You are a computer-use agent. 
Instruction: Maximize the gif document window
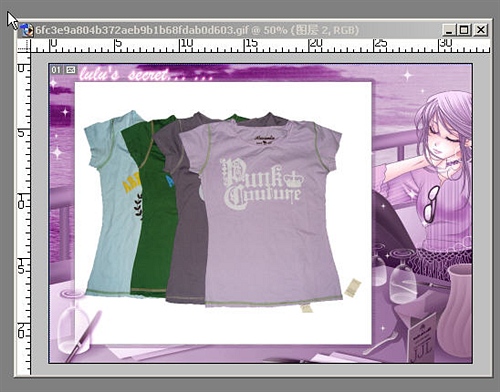point(464,30)
